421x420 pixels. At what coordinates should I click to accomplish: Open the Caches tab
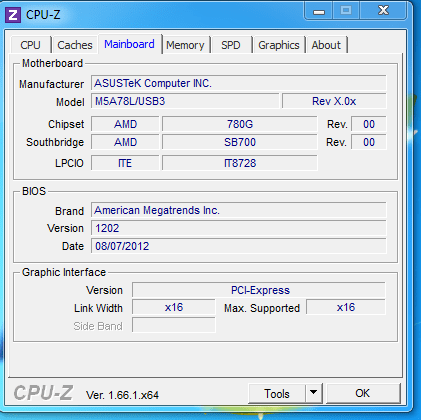[75, 45]
